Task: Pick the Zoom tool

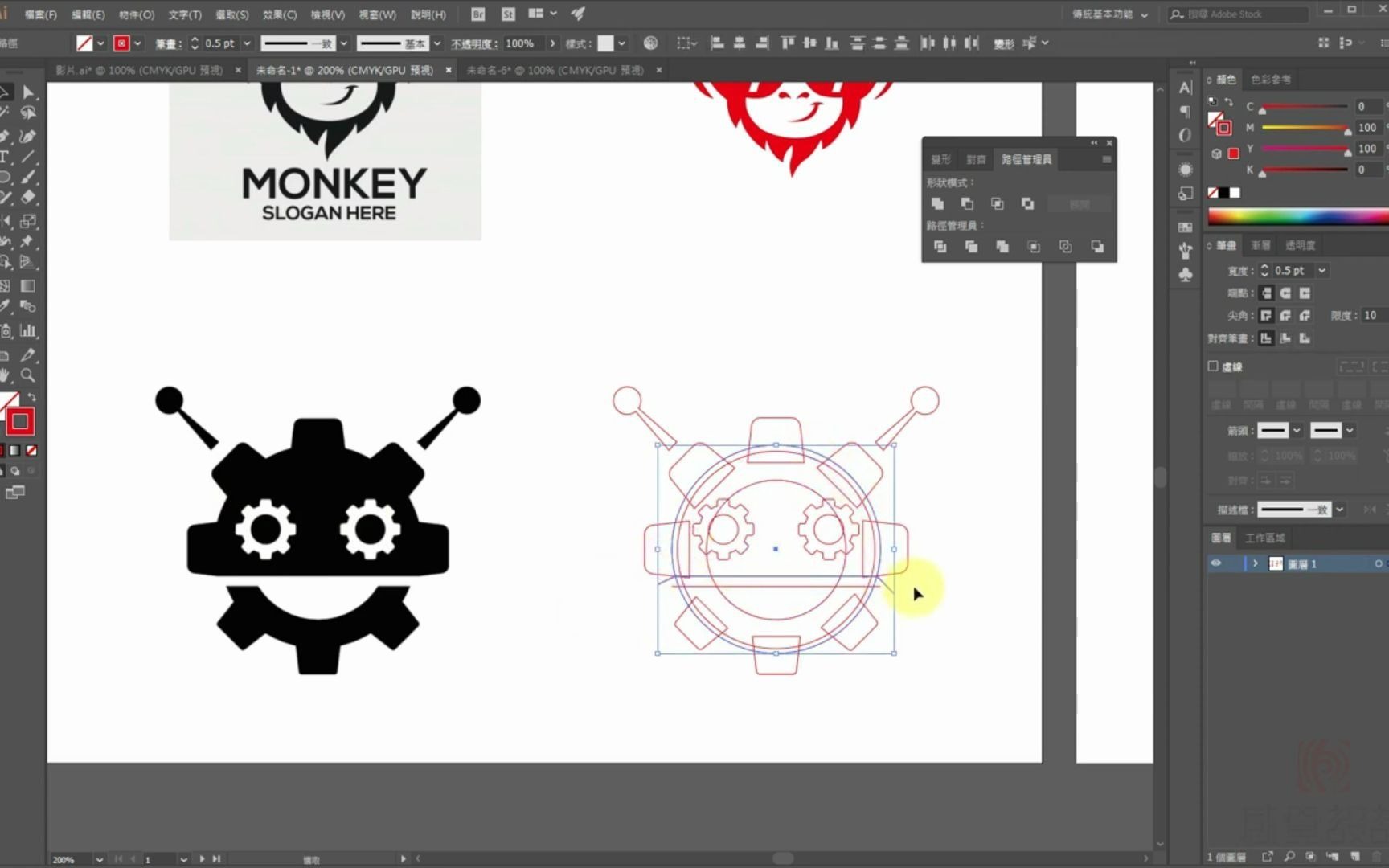Action: tap(27, 375)
